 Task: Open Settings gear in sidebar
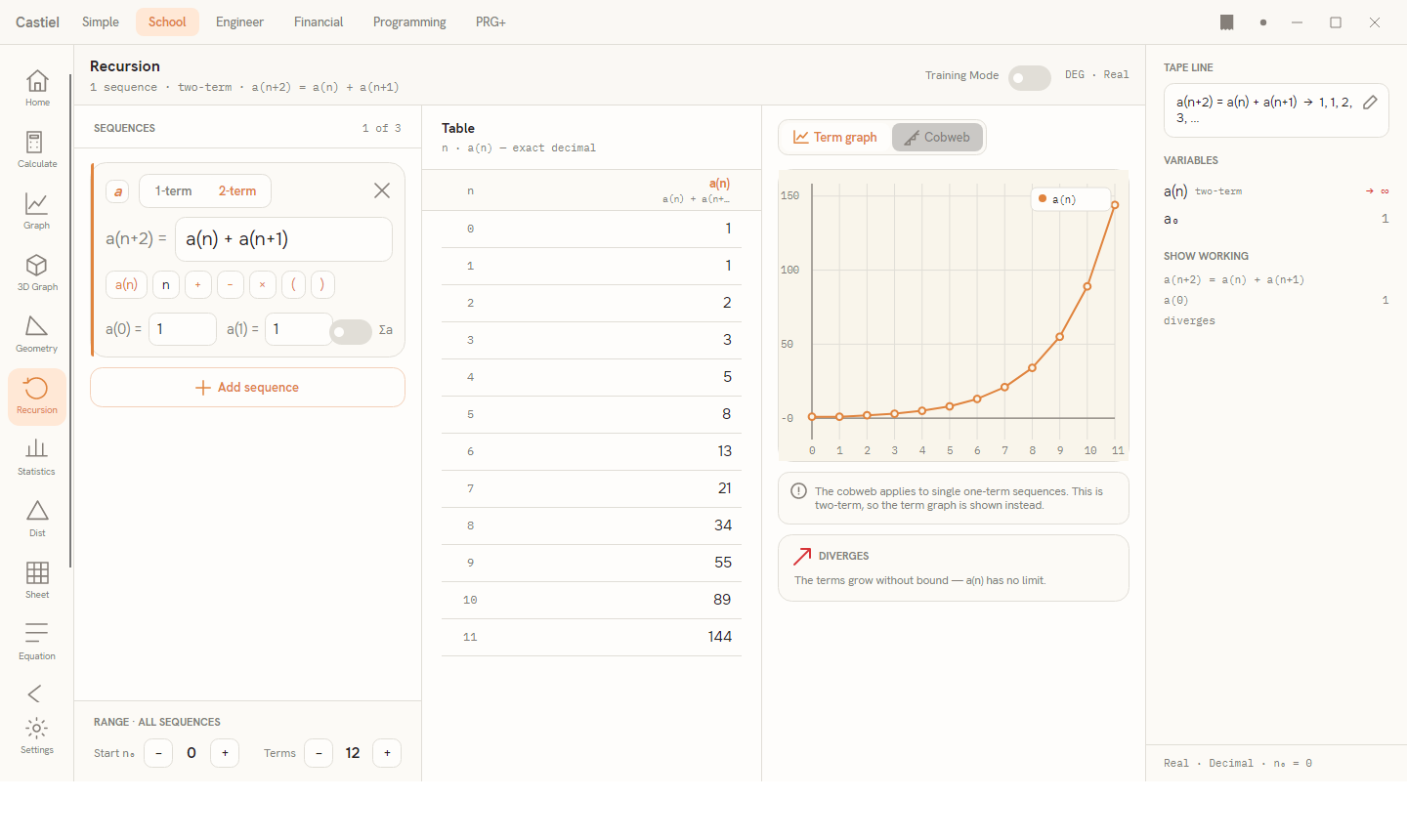tap(37, 735)
